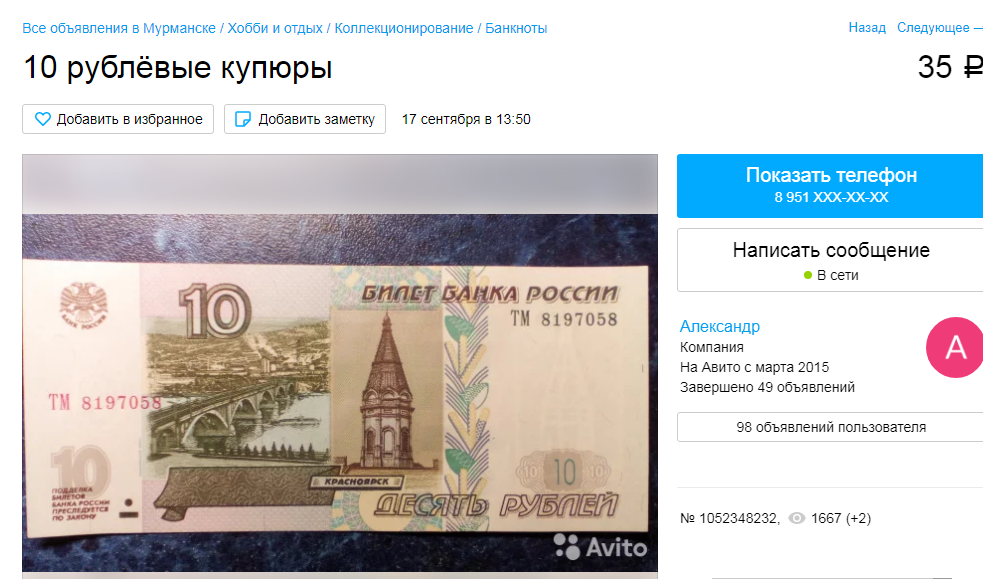The width and height of the screenshot is (983, 579).
Task: Message the seller via Написать сообщение
Action: 831,260
